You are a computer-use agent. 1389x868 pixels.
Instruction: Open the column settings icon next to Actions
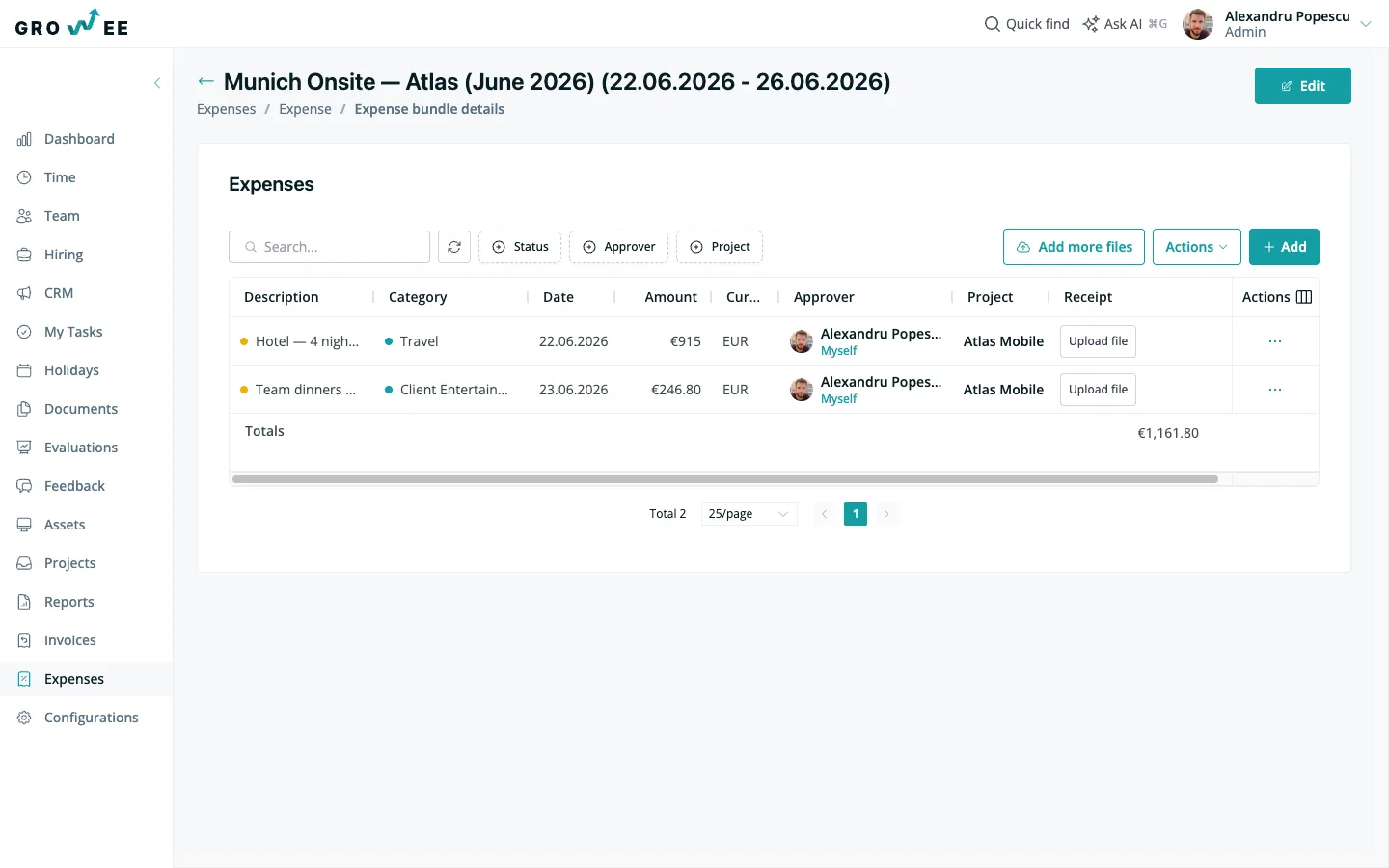pyautogui.click(x=1304, y=297)
